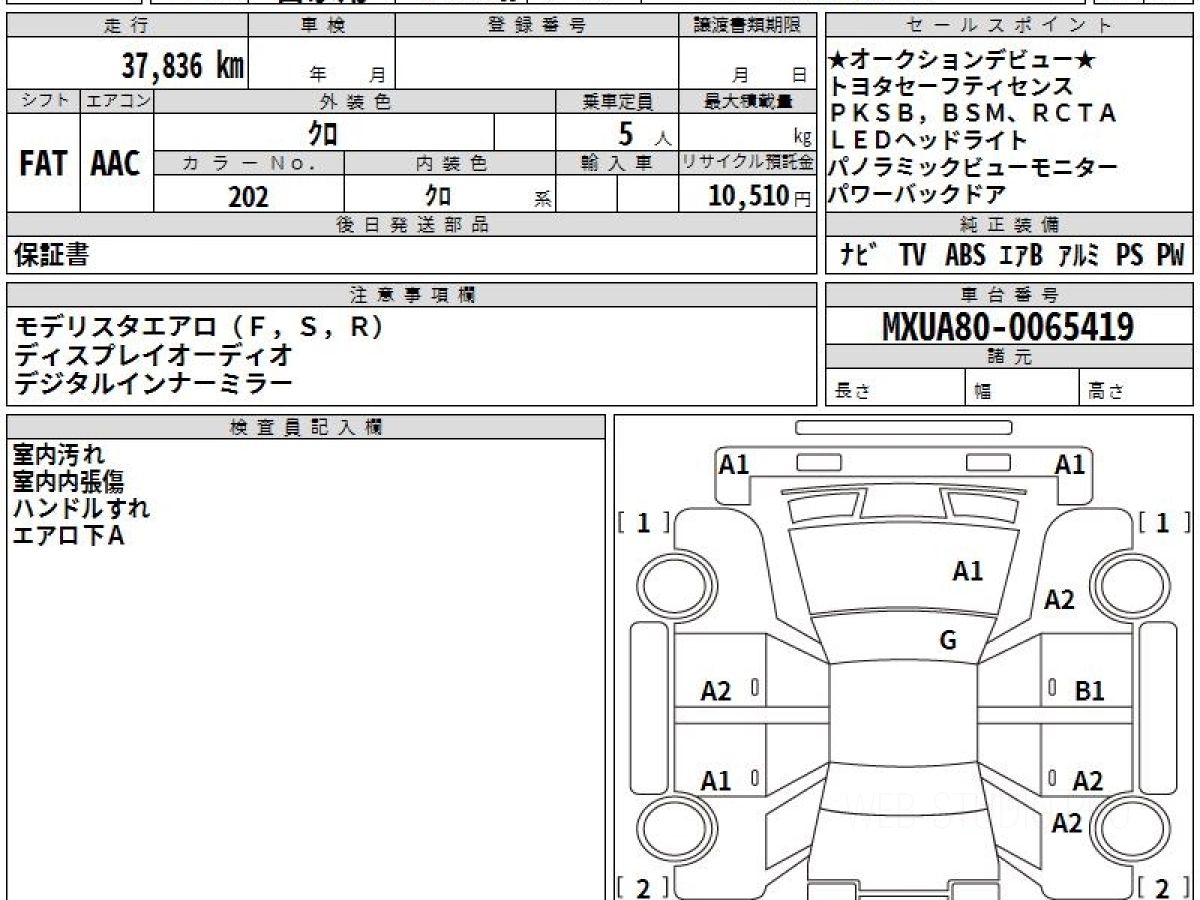Click the 注意事項欄 header
Screen dimensions: 1200x900
(411, 294)
